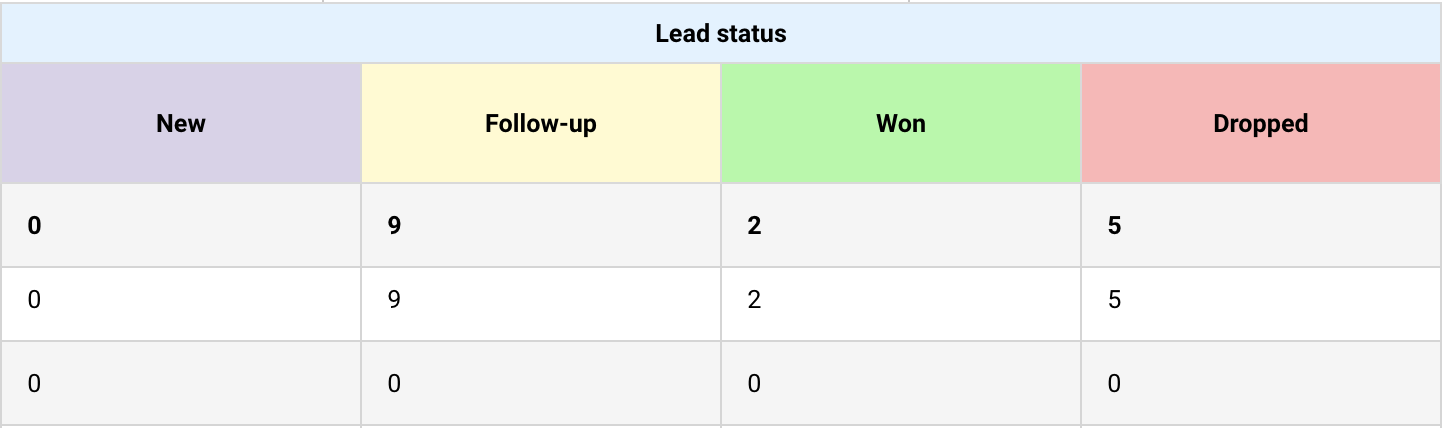Click third-row 0 in New column
Viewport: 1442px width, 428px height.
pyautogui.click(x=35, y=384)
